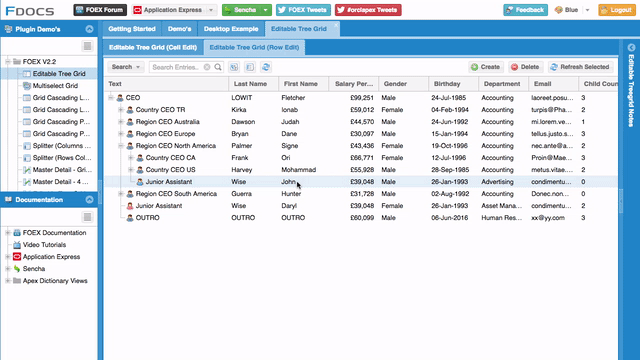The image size is (640, 360).
Task: Click the collapse all nodes toolbar icon
Action: [250, 67]
